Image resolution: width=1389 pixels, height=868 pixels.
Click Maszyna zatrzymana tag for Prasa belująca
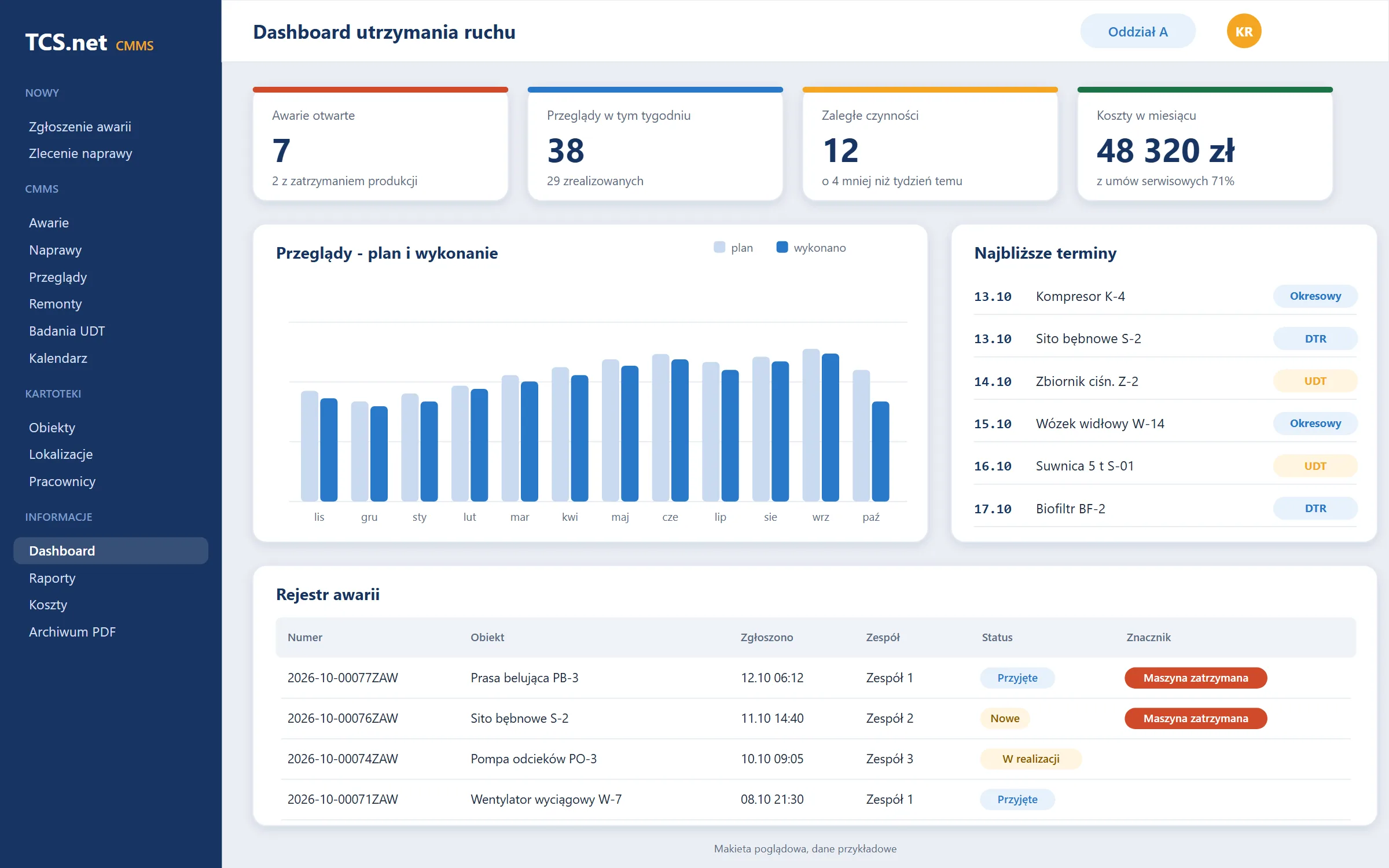tap(1196, 678)
